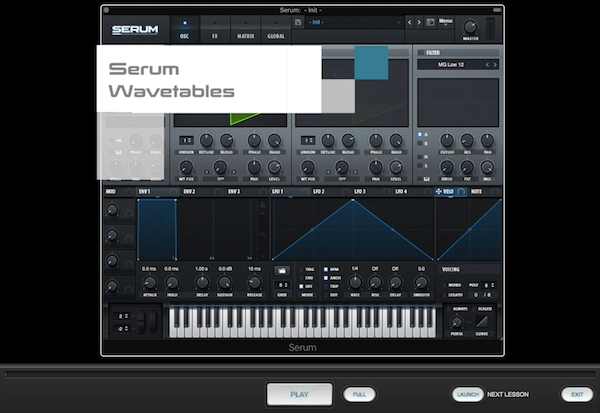Toggle filter routing for oscillator B

click(x=419, y=144)
